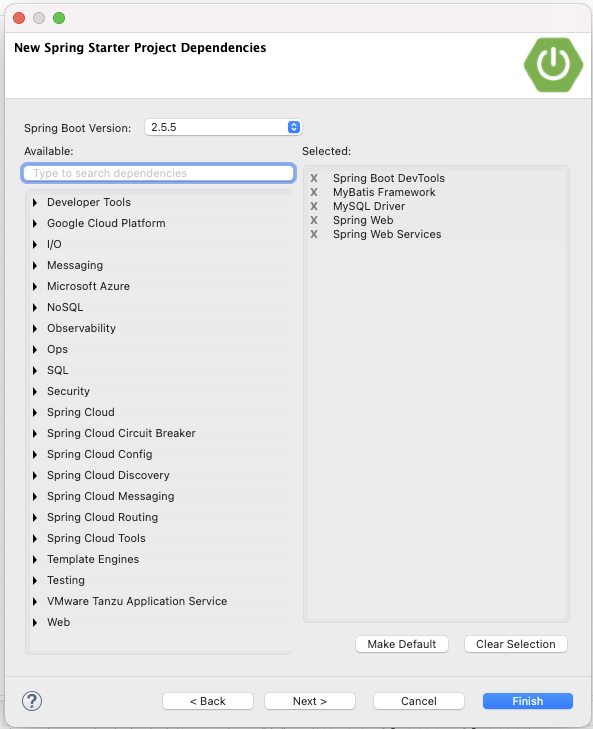Expand the Template Engines arrow

tap(35, 559)
